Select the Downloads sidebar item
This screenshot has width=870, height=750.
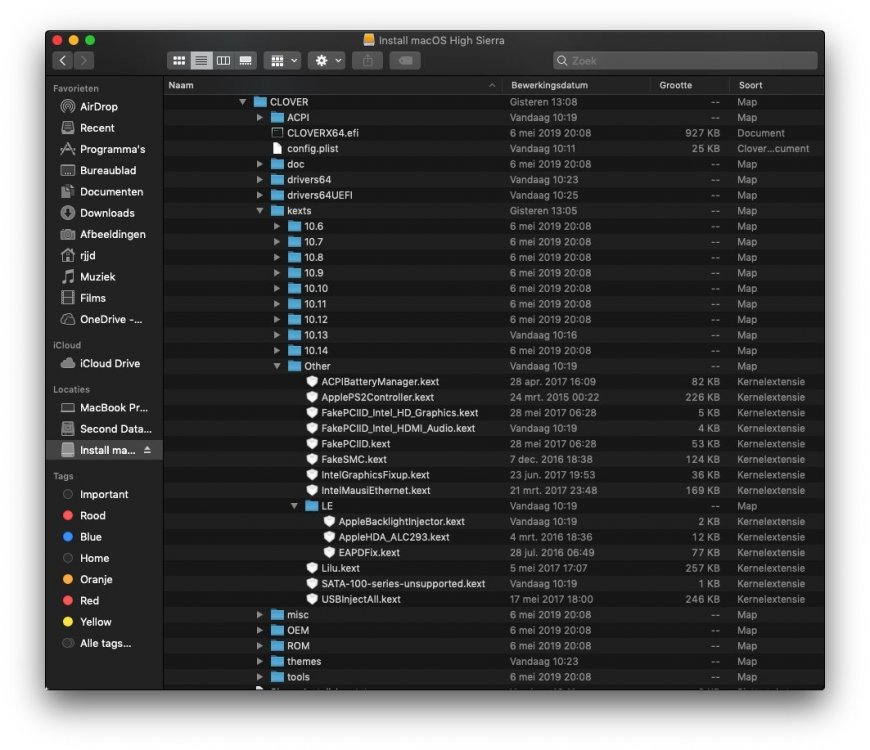pyautogui.click(x=106, y=213)
